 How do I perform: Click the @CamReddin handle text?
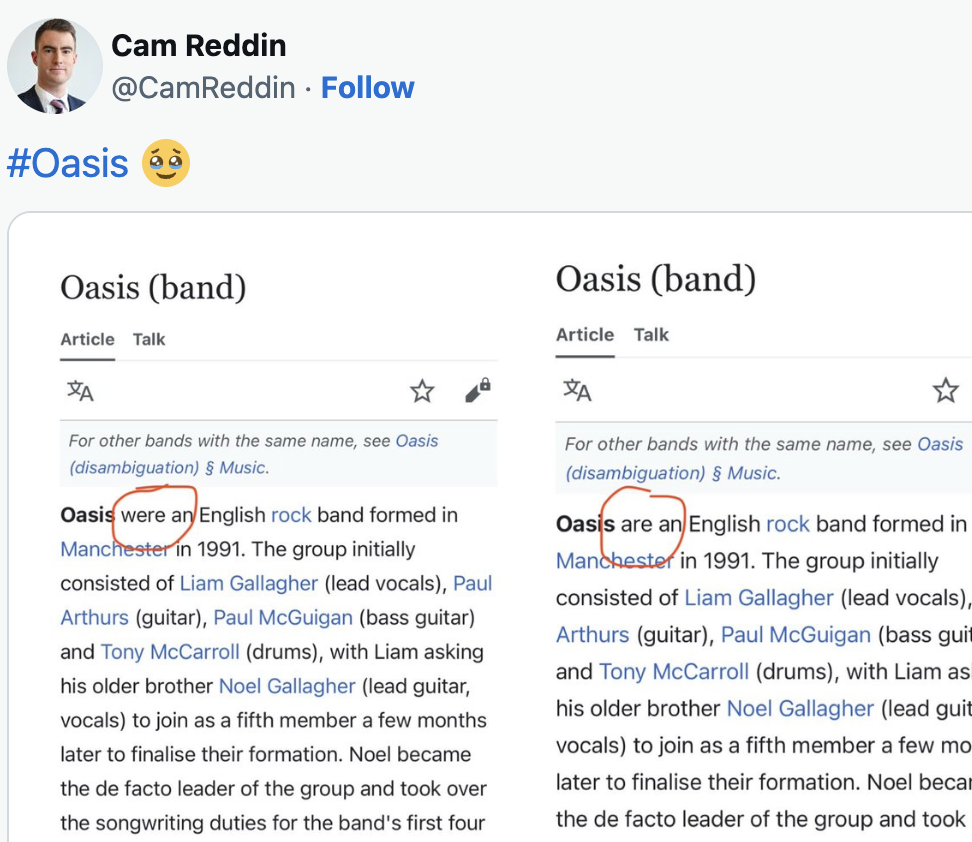[203, 87]
